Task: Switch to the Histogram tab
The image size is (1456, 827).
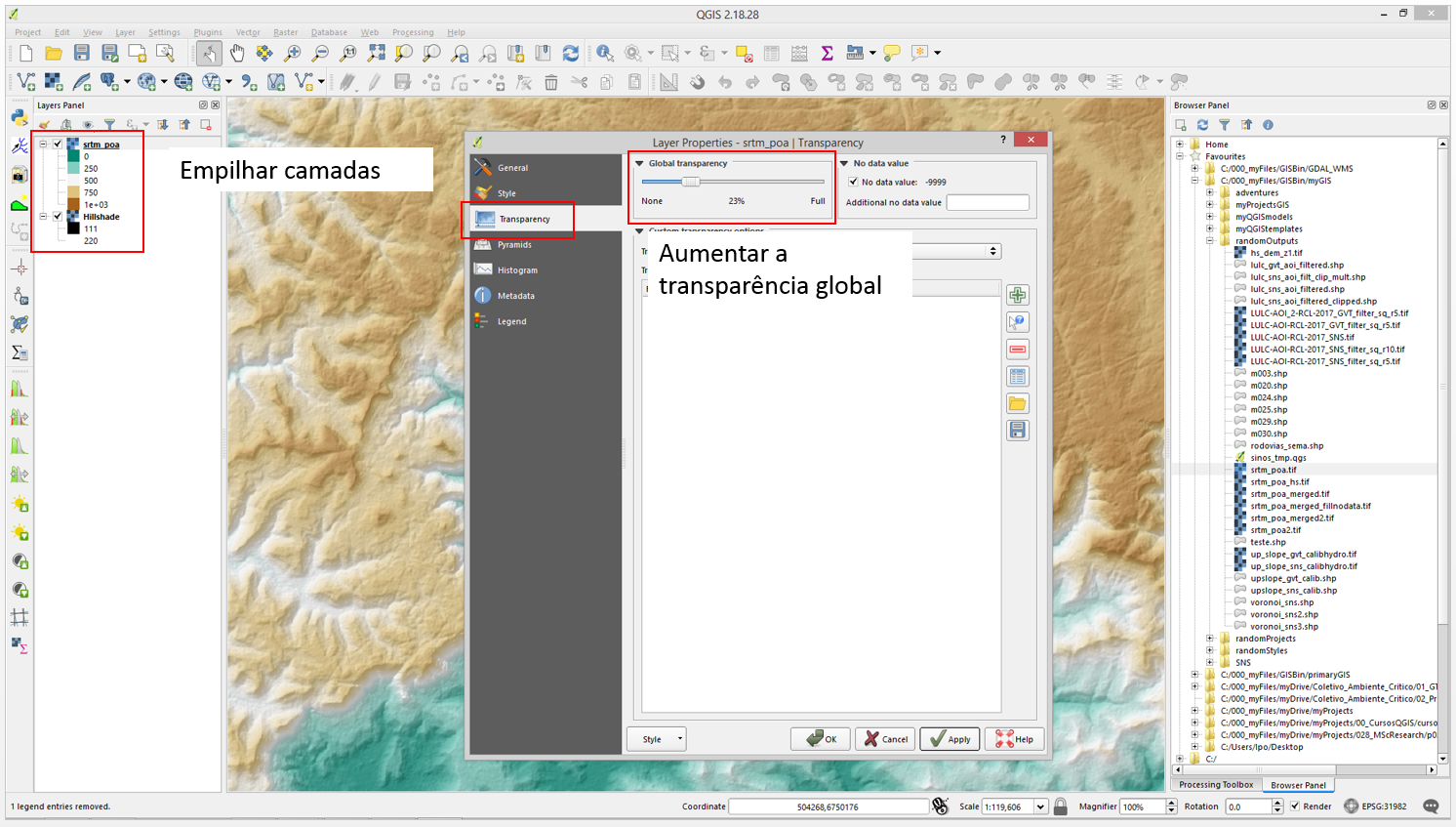Action: [x=516, y=270]
